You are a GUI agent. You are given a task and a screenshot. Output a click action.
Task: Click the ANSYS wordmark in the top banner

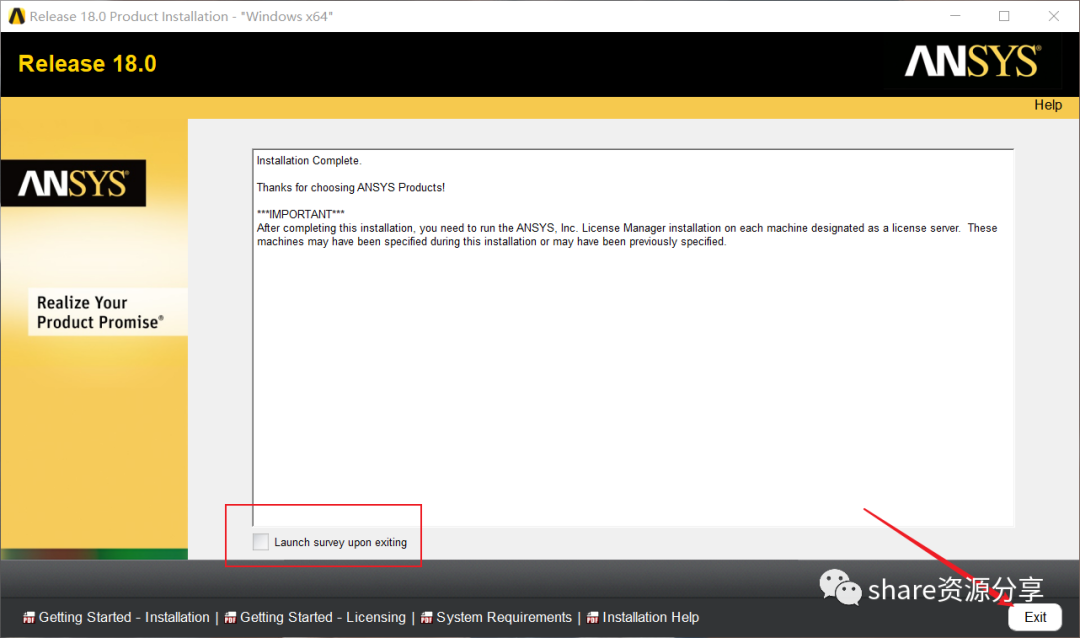click(x=970, y=61)
